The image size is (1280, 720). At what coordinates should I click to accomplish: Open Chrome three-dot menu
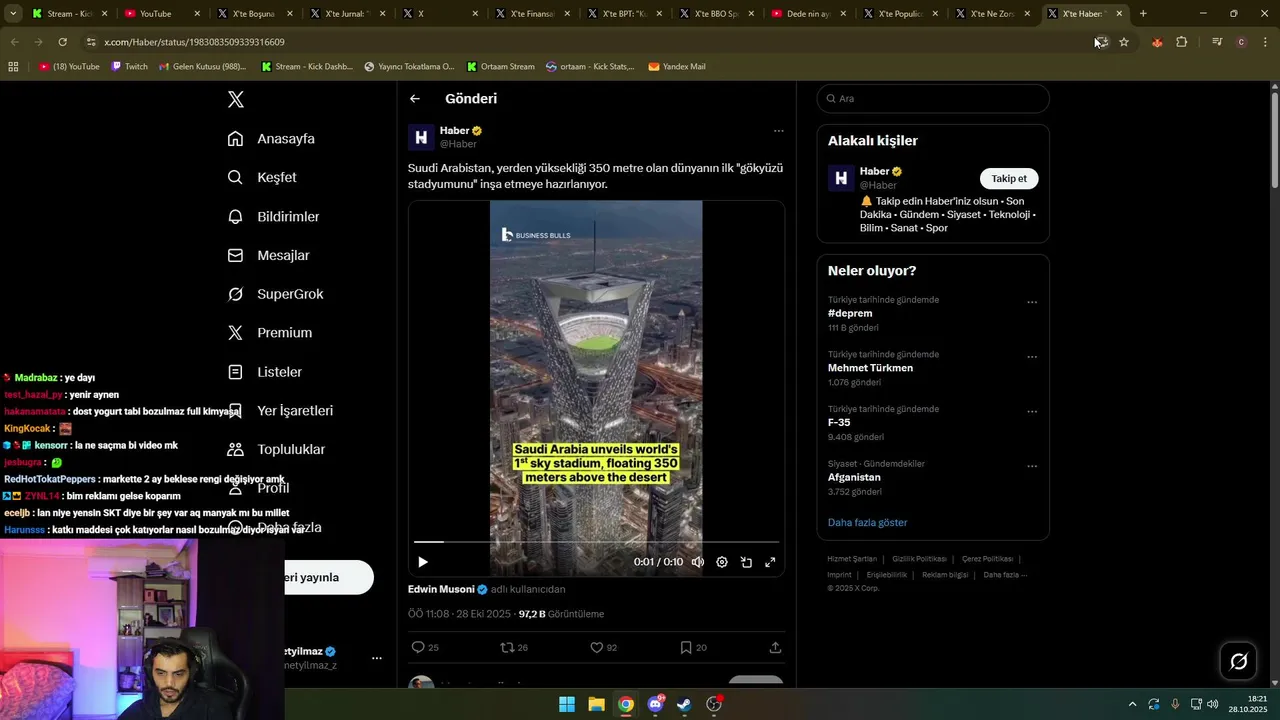pyautogui.click(x=1265, y=42)
